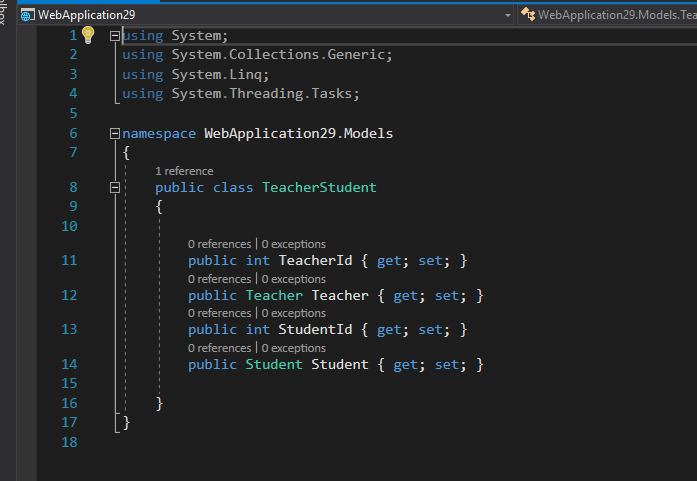Click '0 exceptions' above the TeacherId property
This screenshot has width=697, height=481.
click(293, 244)
